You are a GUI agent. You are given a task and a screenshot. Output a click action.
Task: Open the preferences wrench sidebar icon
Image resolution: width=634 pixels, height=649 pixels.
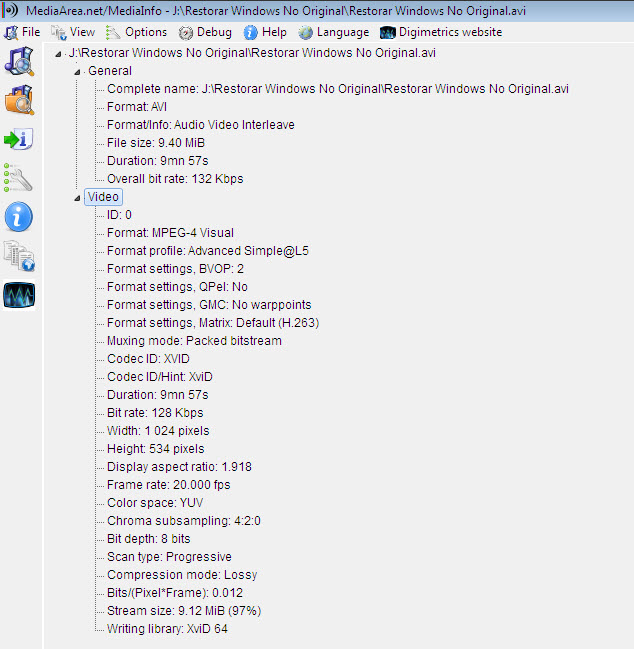[18, 177]
